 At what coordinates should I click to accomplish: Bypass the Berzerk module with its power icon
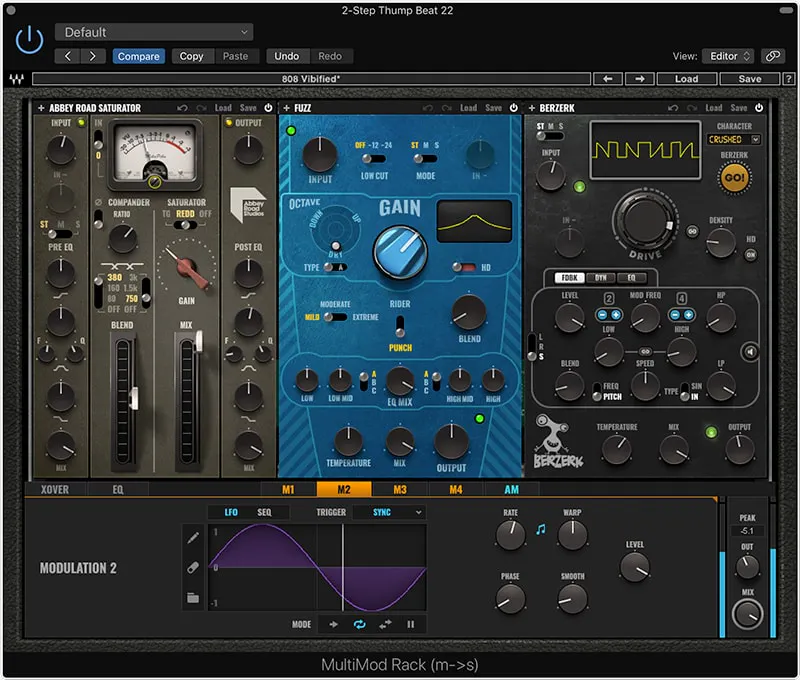click(x=759, y=108)
